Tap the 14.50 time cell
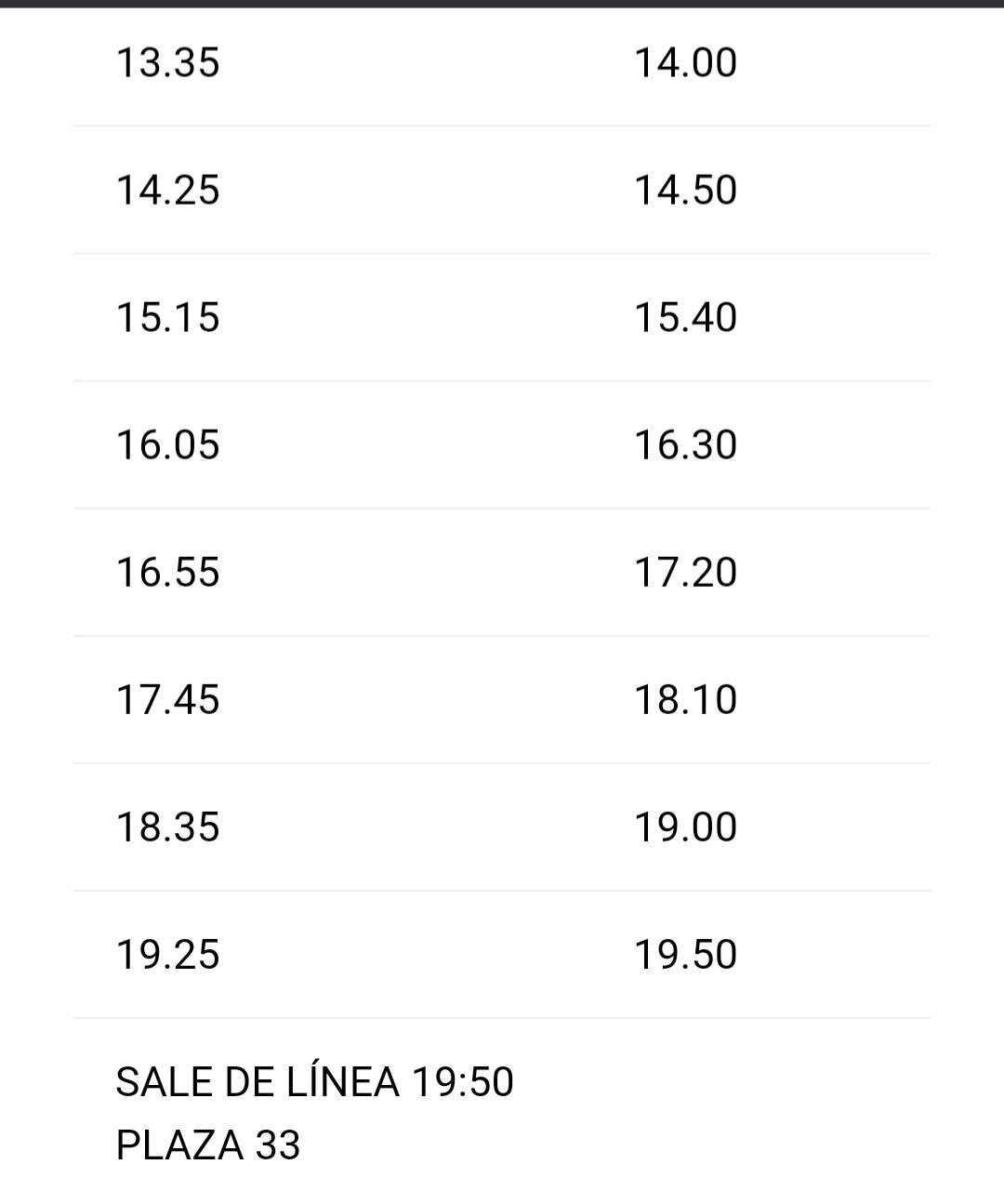1004x1204 pixels. click(685, 191)
